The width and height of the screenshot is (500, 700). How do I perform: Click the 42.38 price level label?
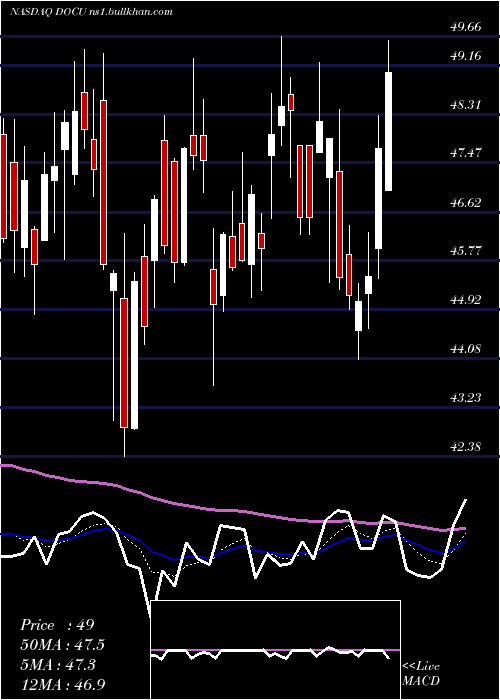click(466, 447)
